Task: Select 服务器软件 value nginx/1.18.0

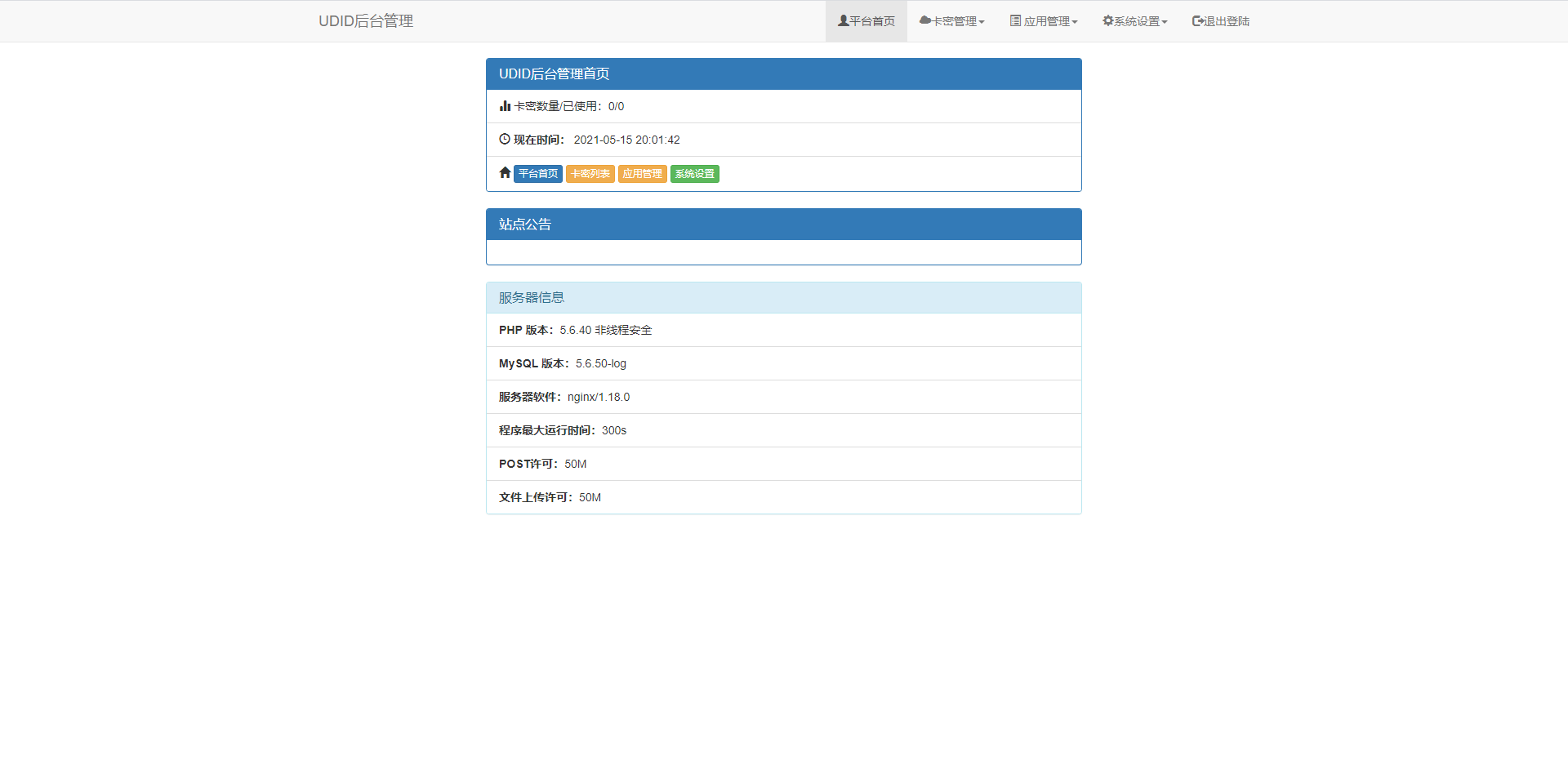Action: tap(599, 397)
